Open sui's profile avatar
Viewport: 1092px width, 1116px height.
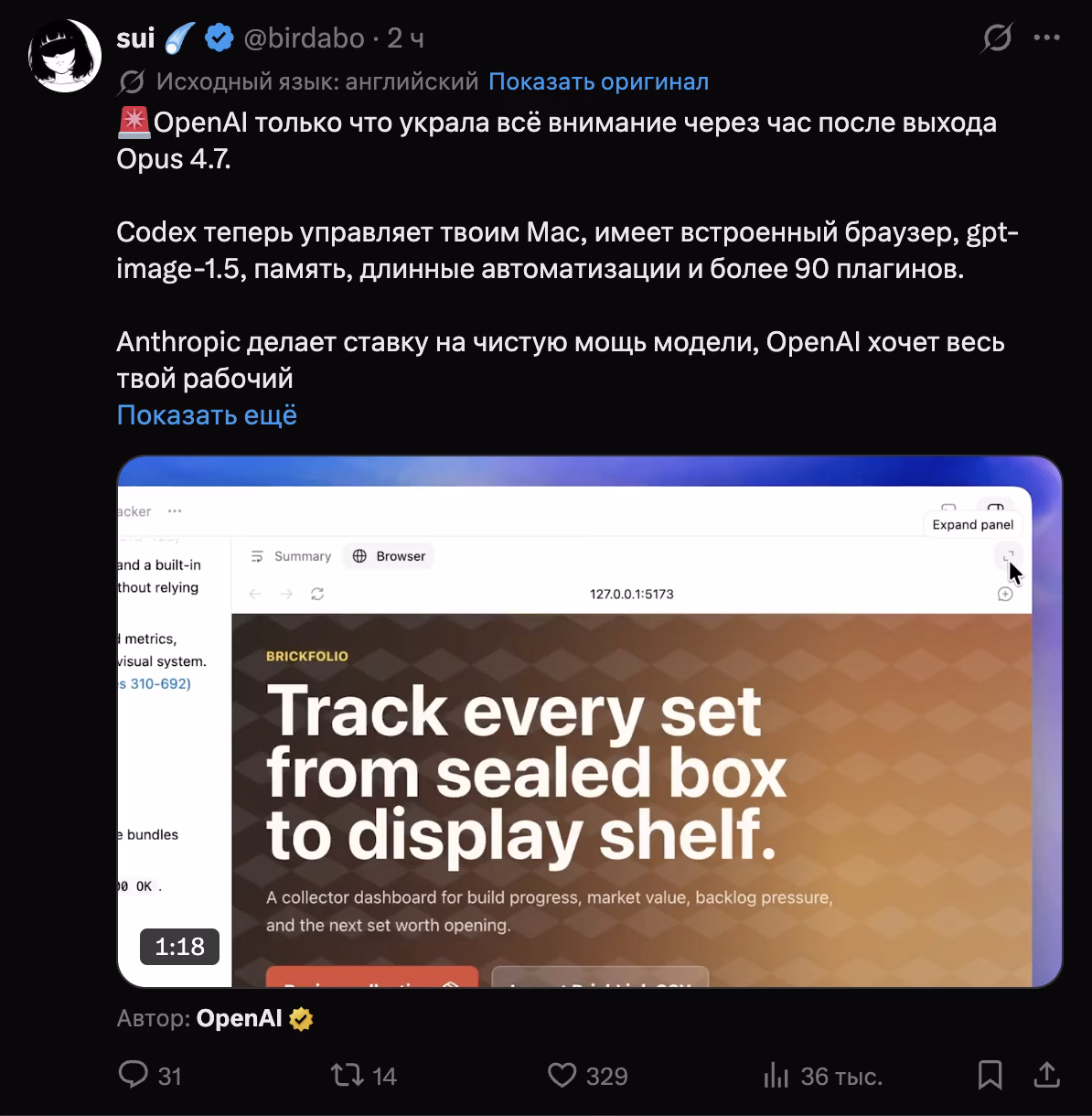[x=64, y=56]
